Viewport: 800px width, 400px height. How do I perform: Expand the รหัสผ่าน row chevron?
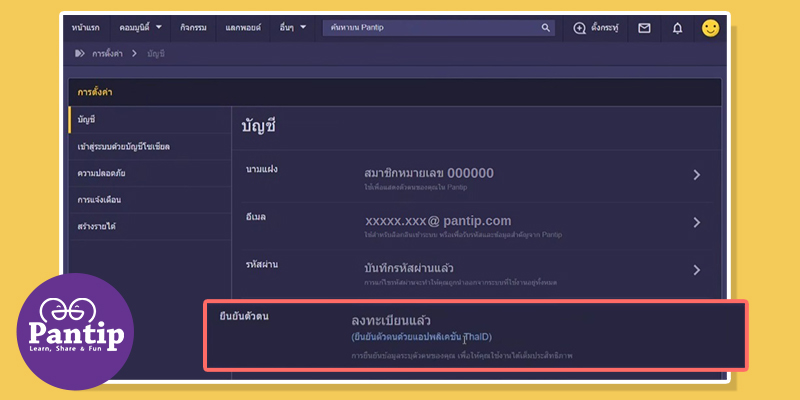tap(696, 270)
